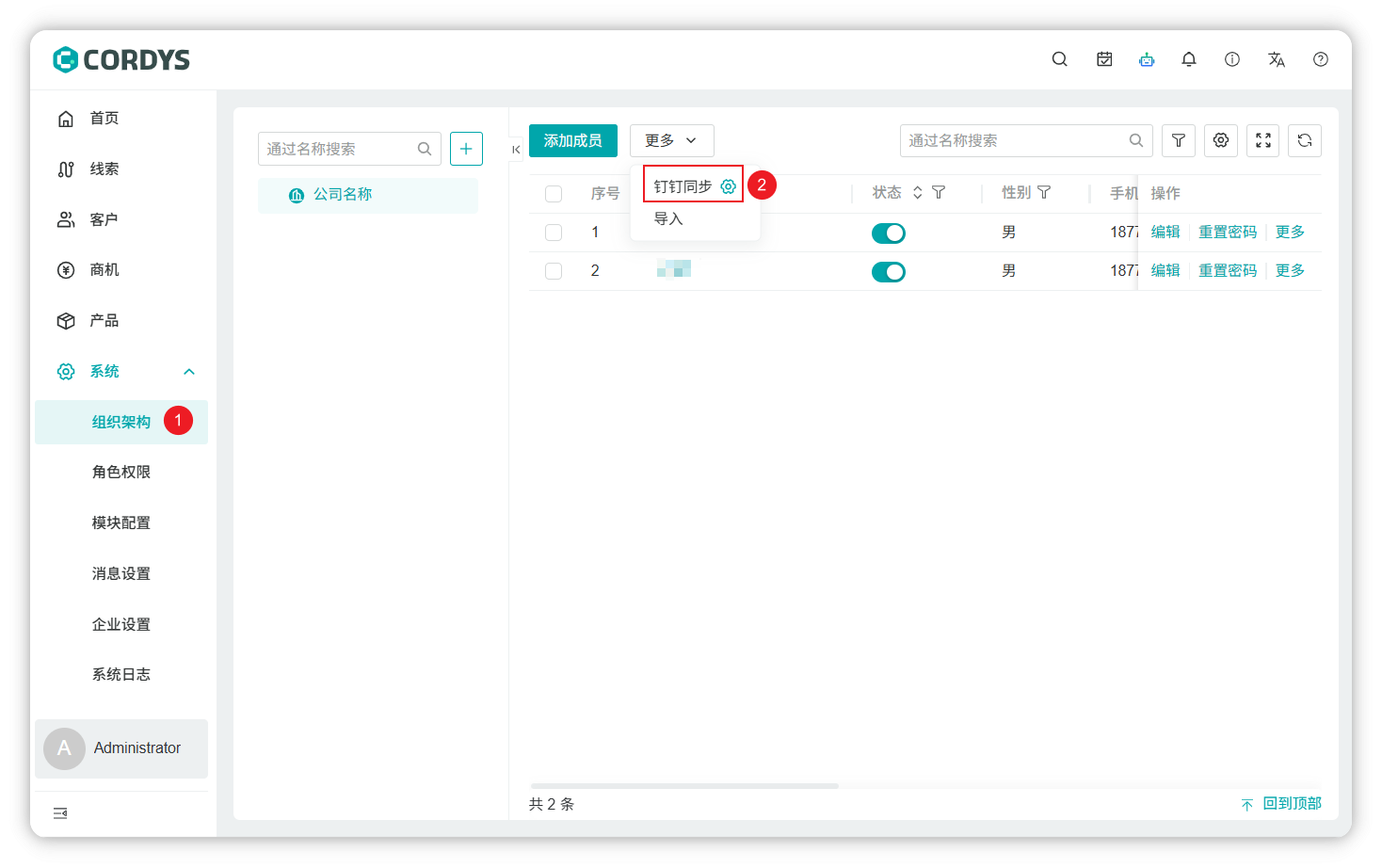The width and height of the screenshot is (1382, 868).
Task: Click the plus button to add department
Action: pos(466,149)
